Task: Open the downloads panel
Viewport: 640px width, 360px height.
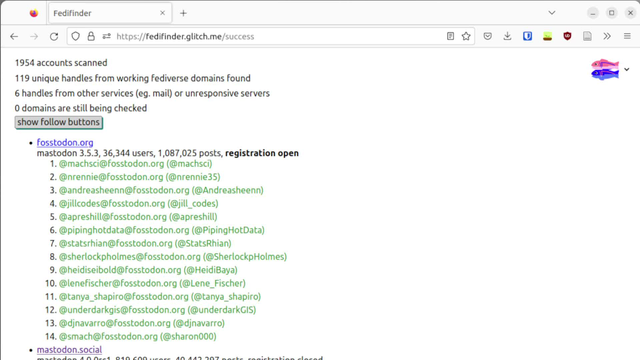Action: click(x=507, y=36)
